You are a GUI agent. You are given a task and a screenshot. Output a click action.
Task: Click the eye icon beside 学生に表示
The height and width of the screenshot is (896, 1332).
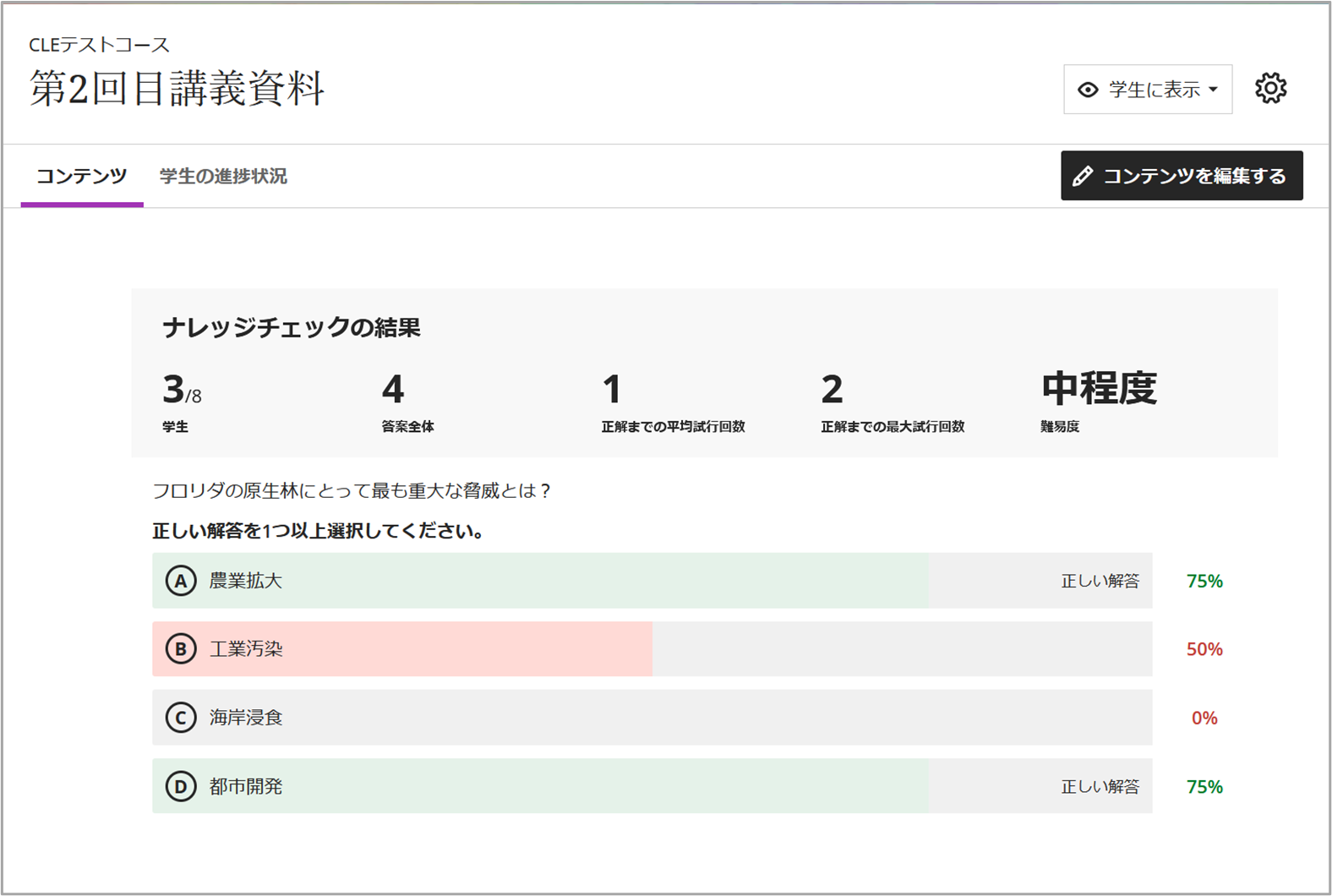coord(1088,90)
